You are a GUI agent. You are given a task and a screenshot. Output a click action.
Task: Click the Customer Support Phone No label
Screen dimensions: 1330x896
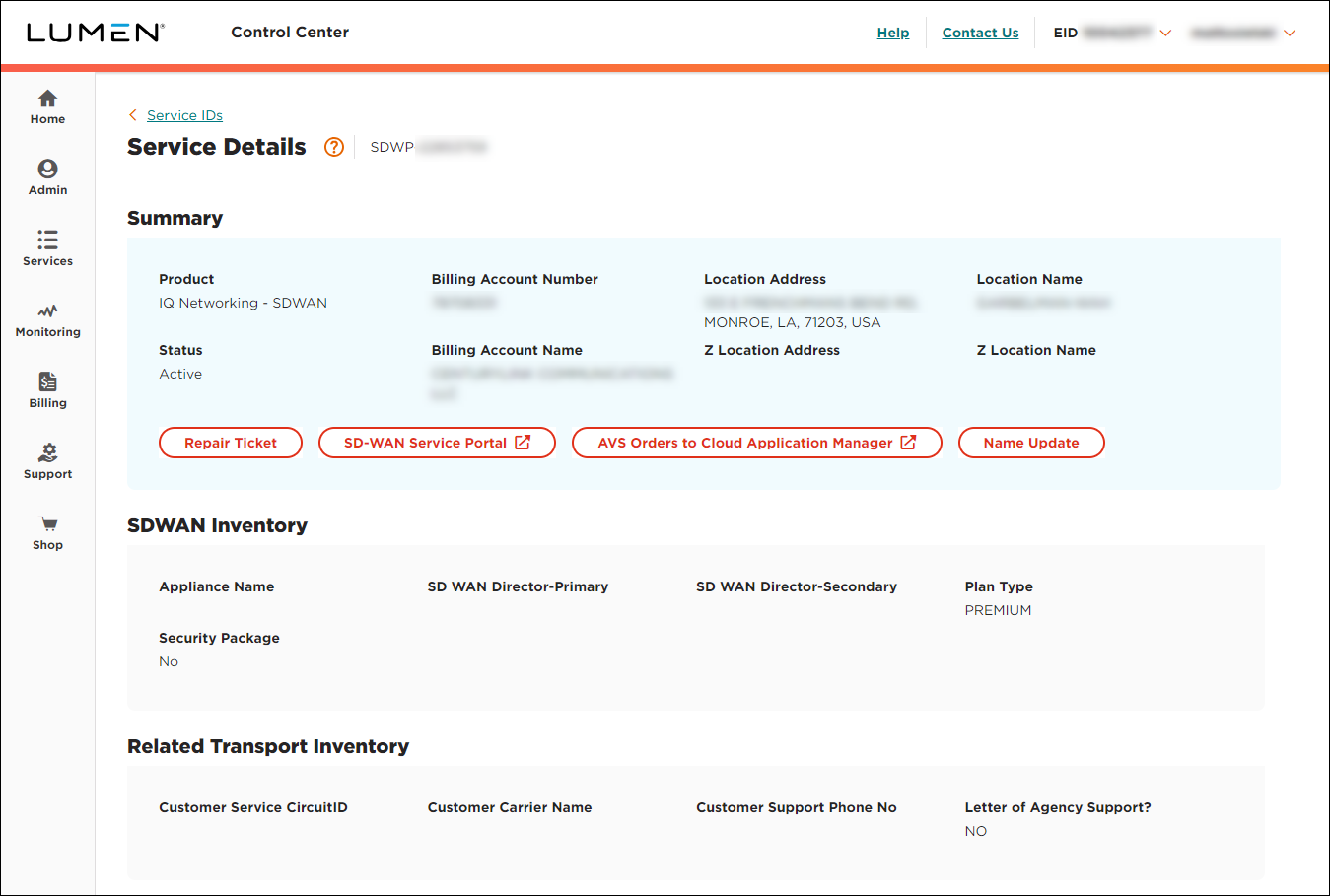(x=797, y=807)
